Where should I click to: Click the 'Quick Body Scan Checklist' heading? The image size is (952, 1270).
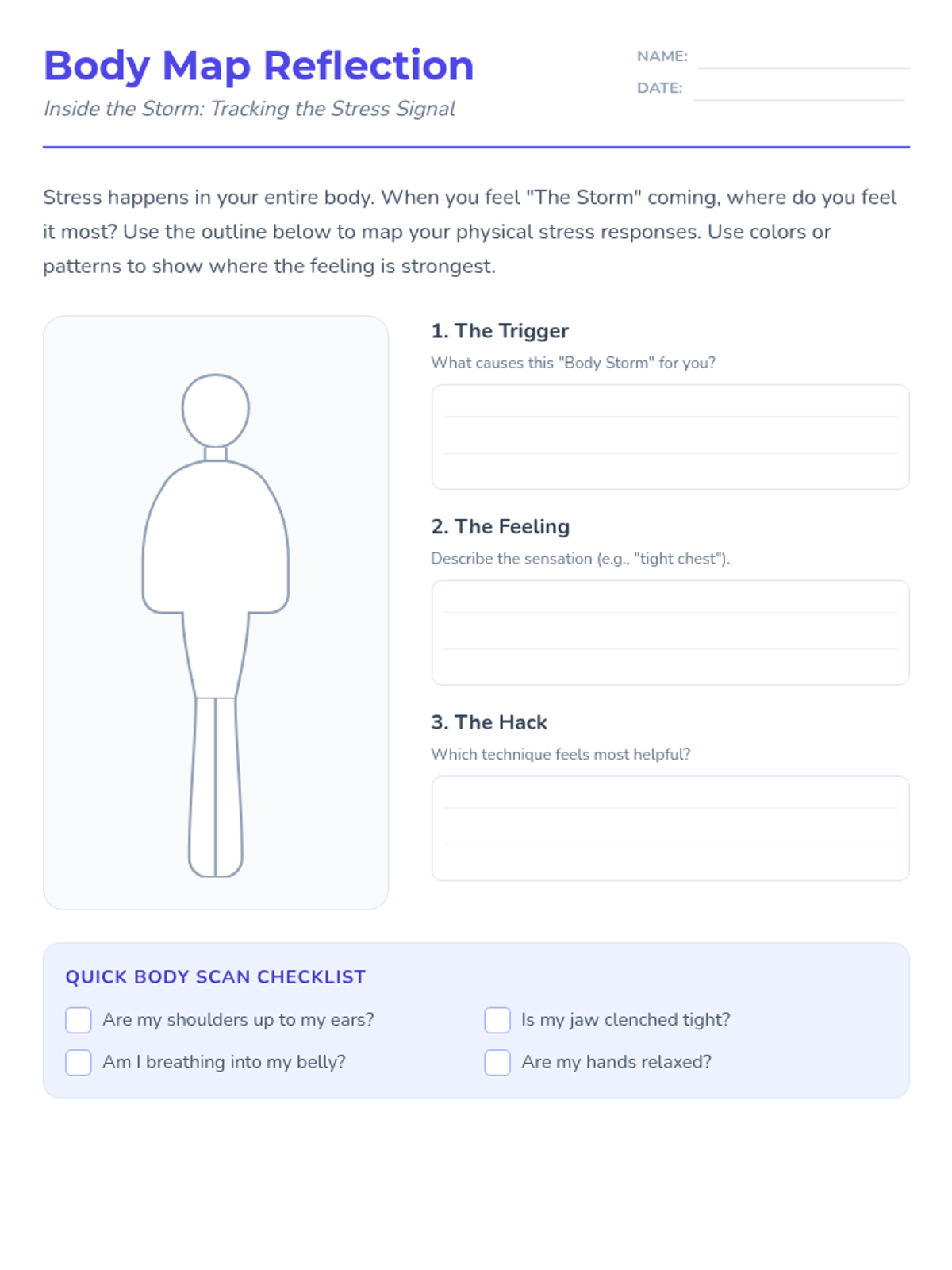click(216, 977)
